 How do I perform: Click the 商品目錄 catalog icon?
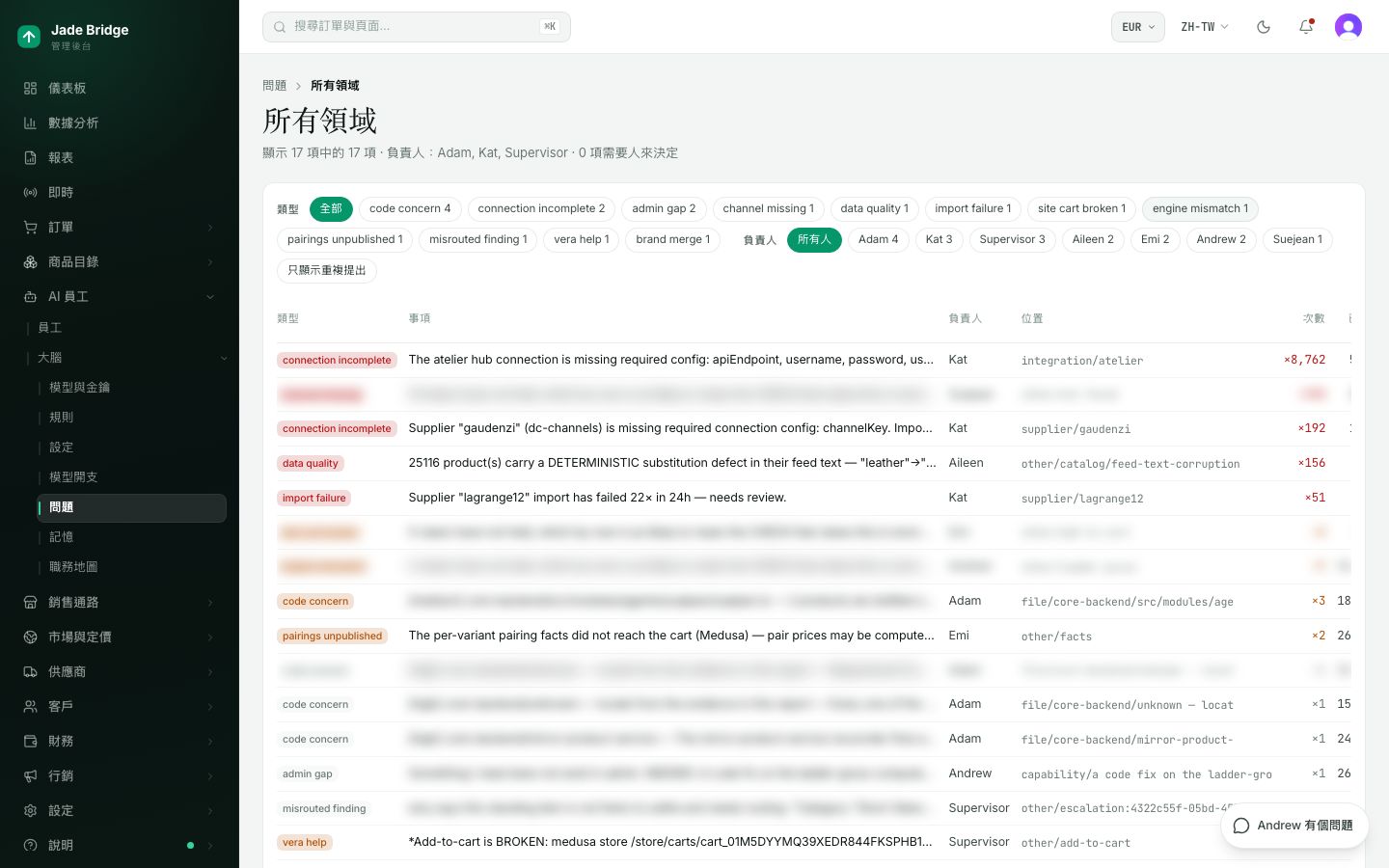coord(30,261)
